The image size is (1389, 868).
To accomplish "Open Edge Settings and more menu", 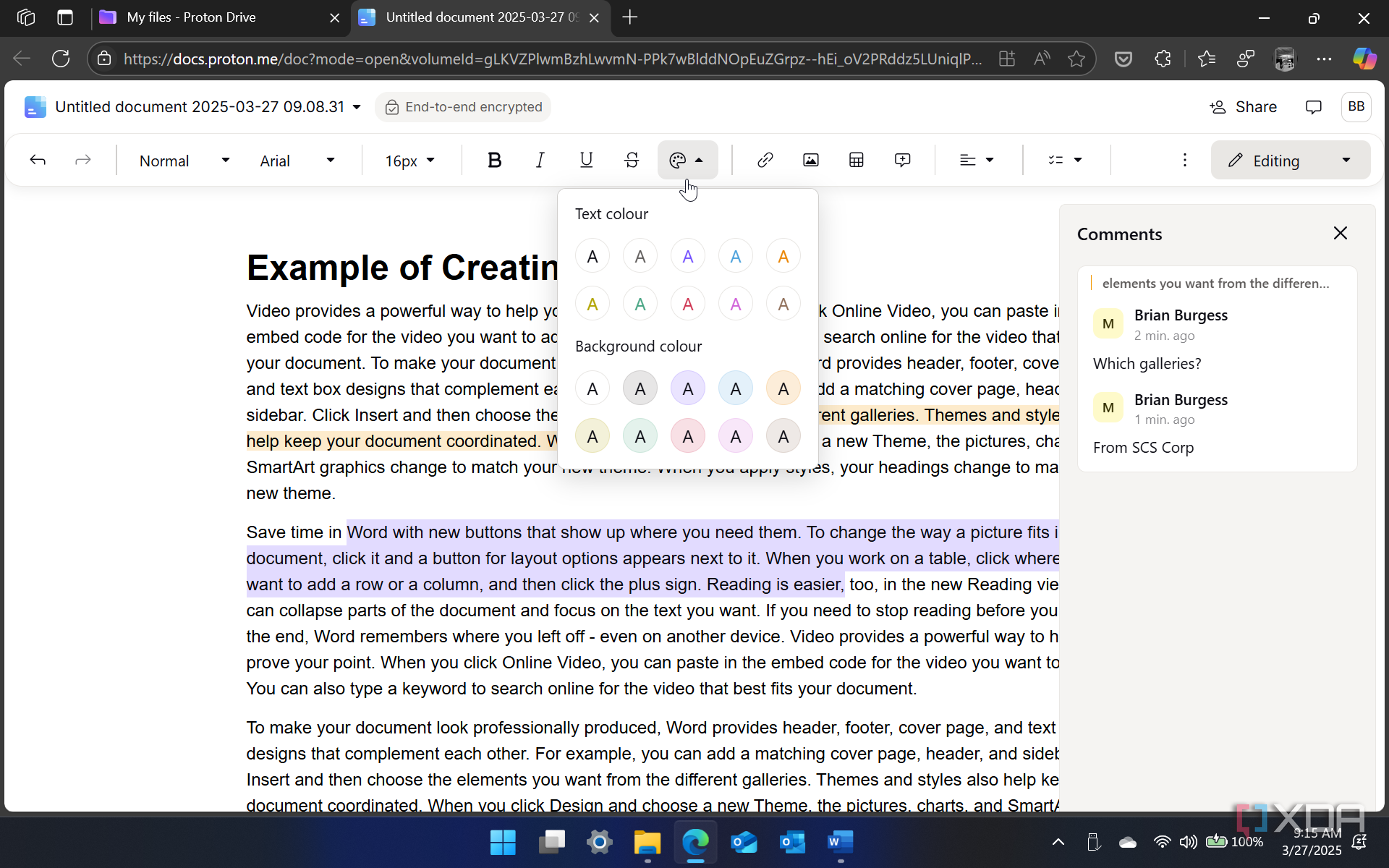I will click(1325, 59).
